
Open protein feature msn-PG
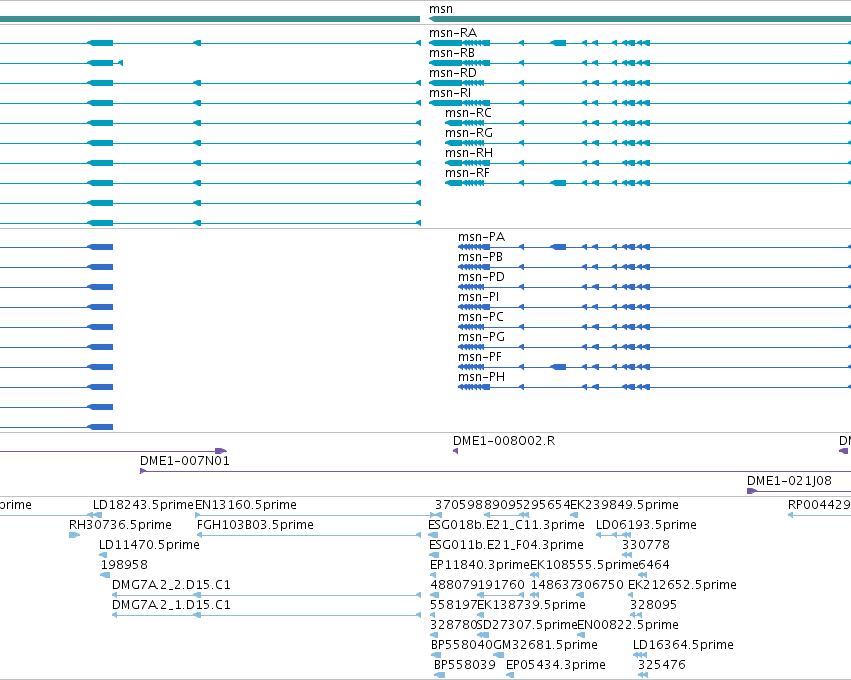point(481,338)
